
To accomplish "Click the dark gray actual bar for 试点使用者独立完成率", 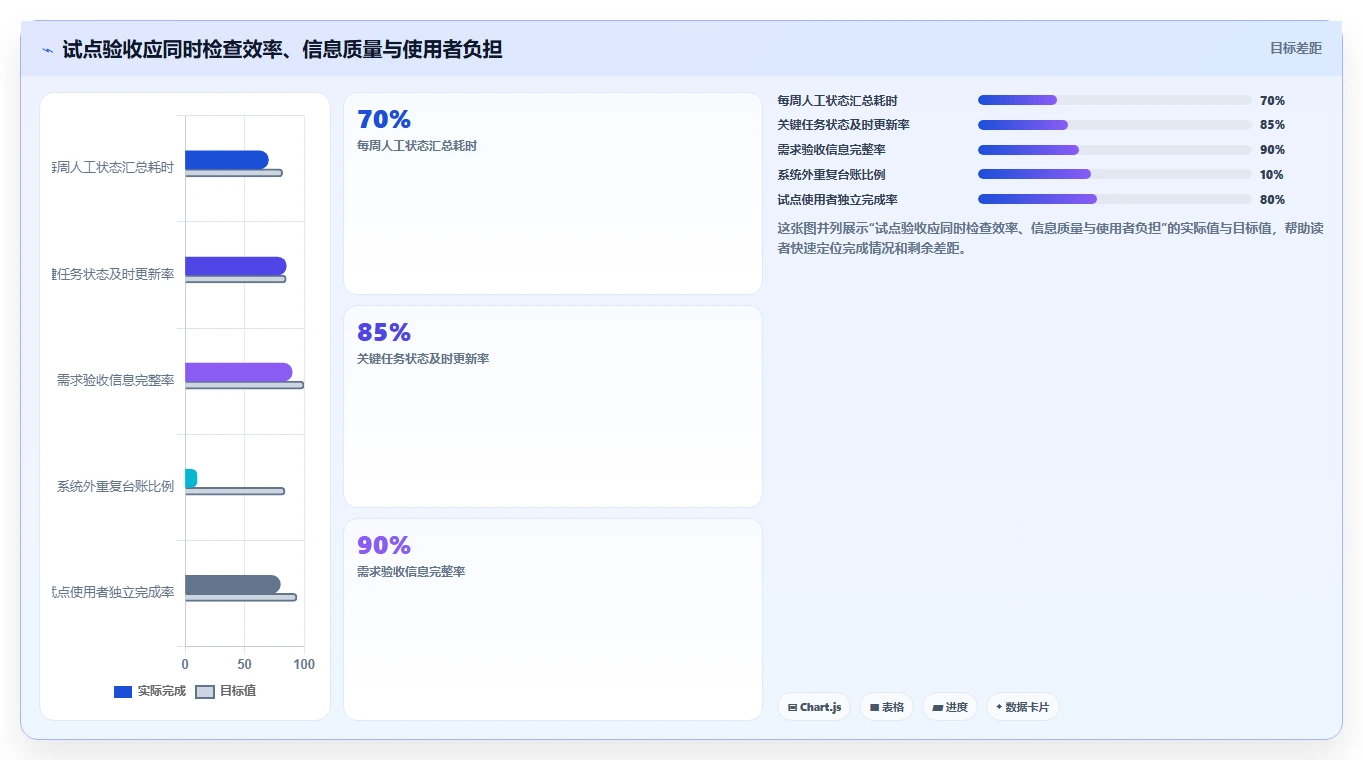I will 232,584.
